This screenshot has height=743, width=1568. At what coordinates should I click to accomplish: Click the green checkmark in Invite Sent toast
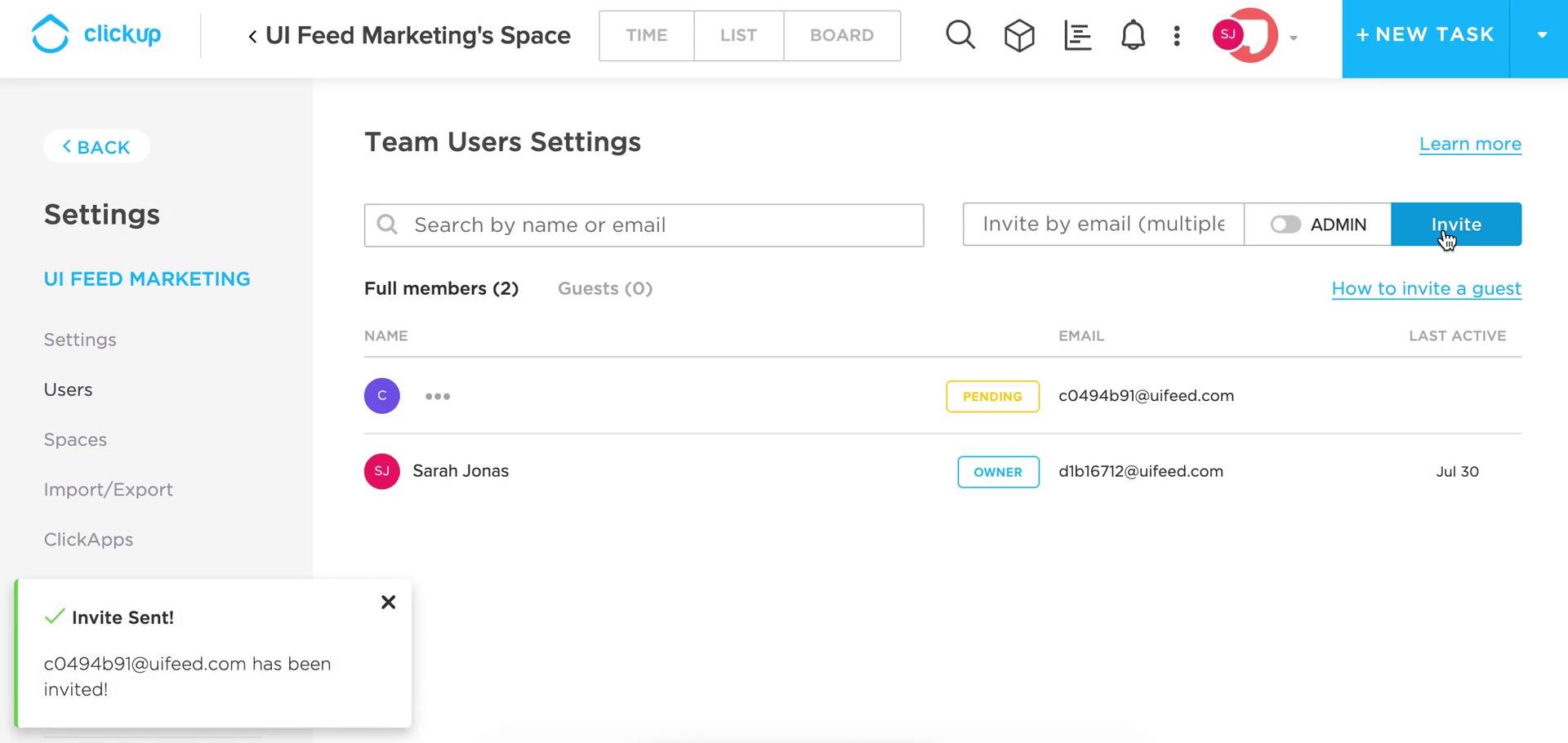pos(55,616)
